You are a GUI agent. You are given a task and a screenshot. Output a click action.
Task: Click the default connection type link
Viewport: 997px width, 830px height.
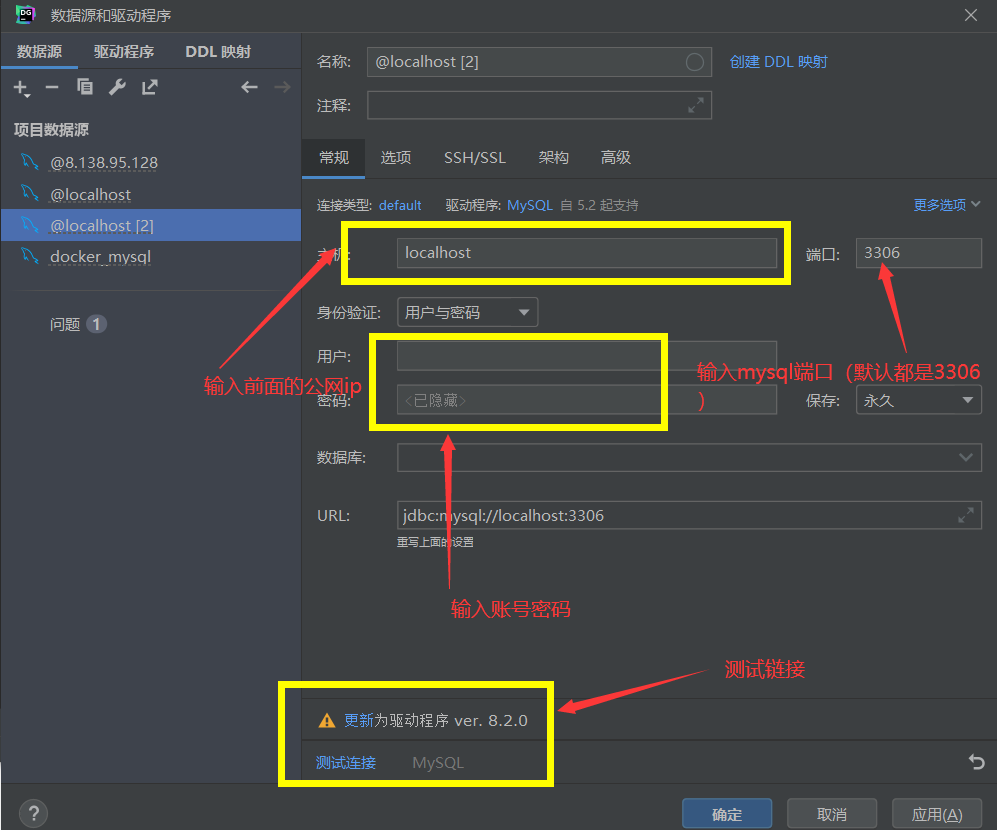click(400, 205)
